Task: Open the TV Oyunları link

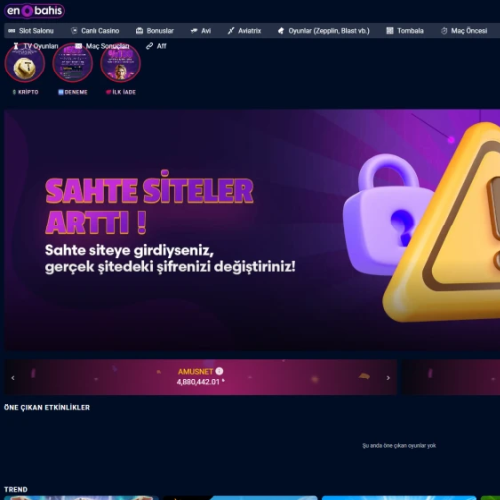Action: pos(36,46)
